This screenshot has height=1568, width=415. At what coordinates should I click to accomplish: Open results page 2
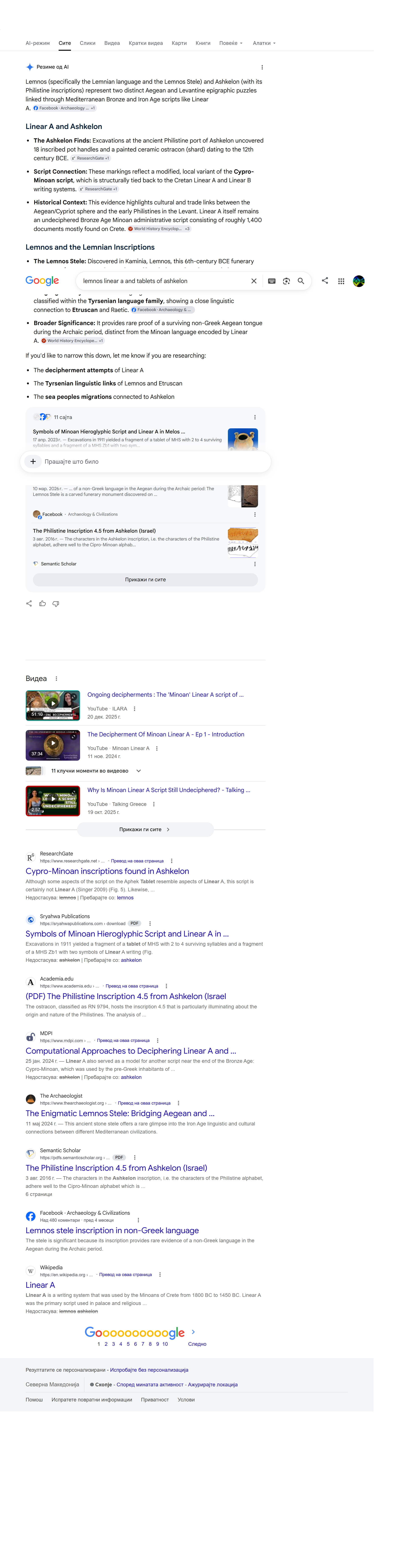coord(106,1344)
